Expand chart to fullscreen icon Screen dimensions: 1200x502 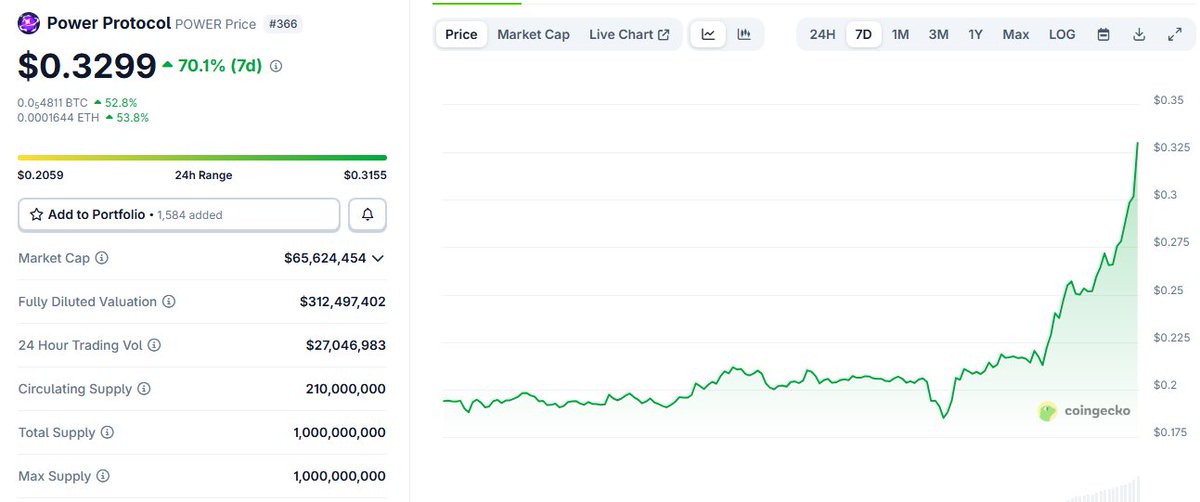(x=1175, y=34)
